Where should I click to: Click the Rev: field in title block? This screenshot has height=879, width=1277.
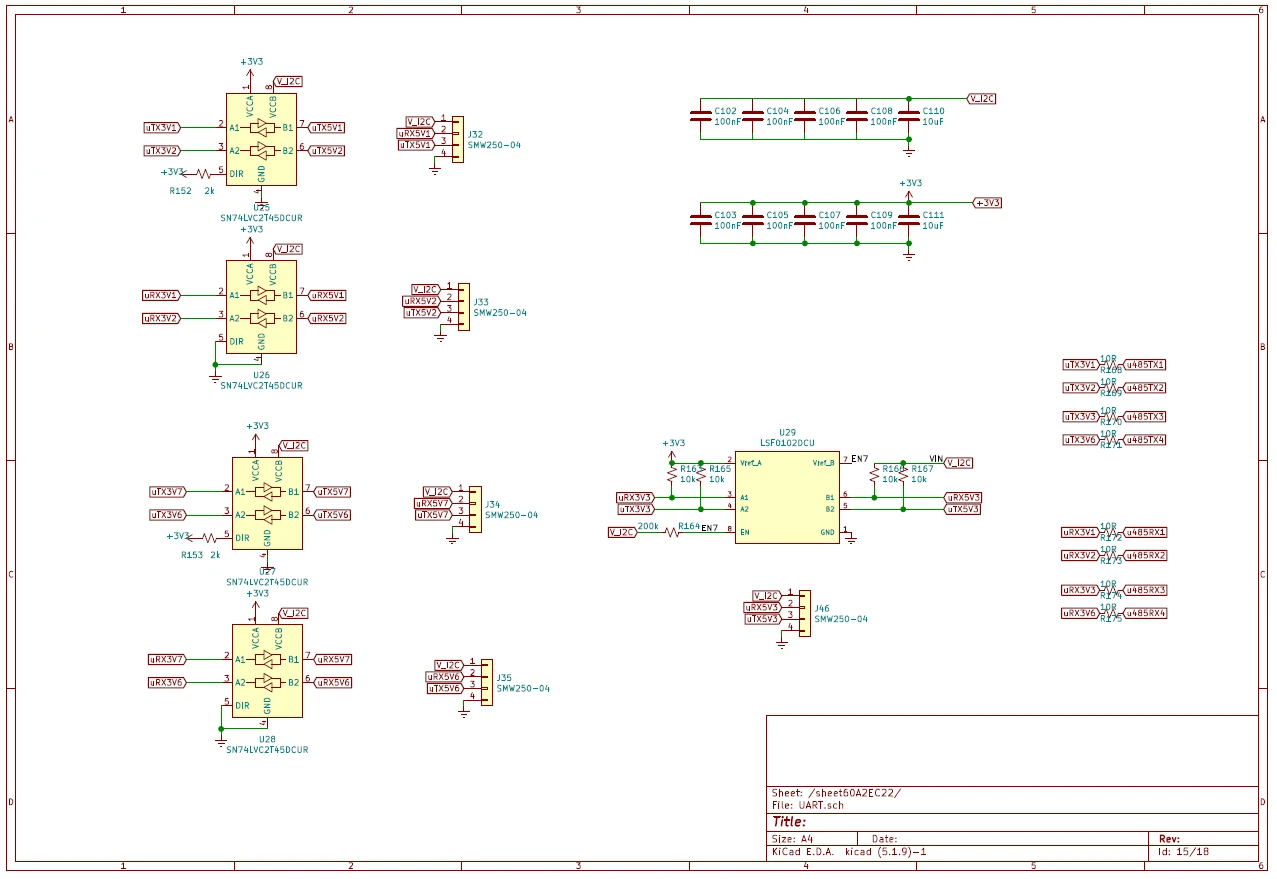pyautogui.click(x=1169, y=839)
